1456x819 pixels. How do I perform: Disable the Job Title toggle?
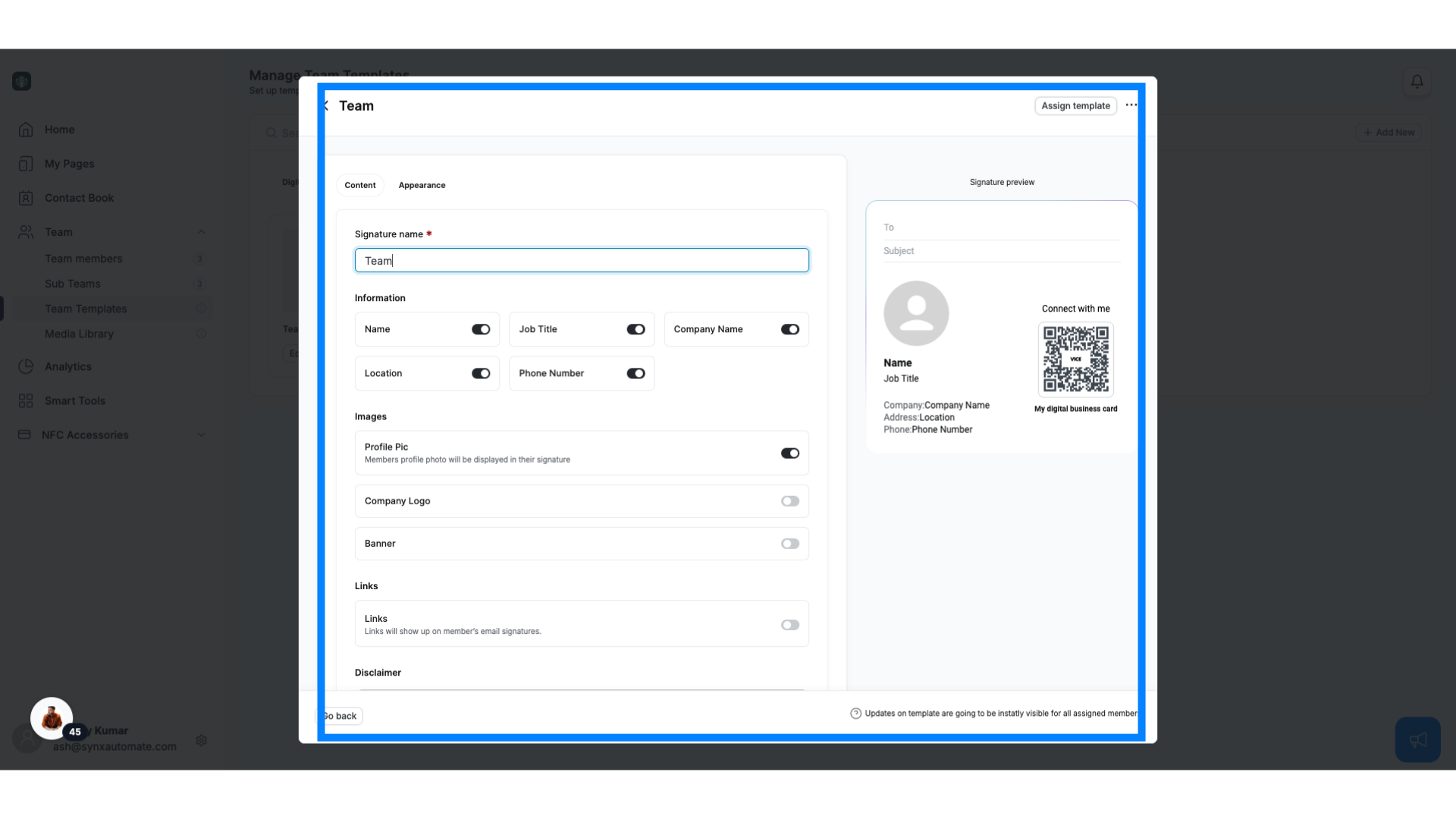coord(635,328)
